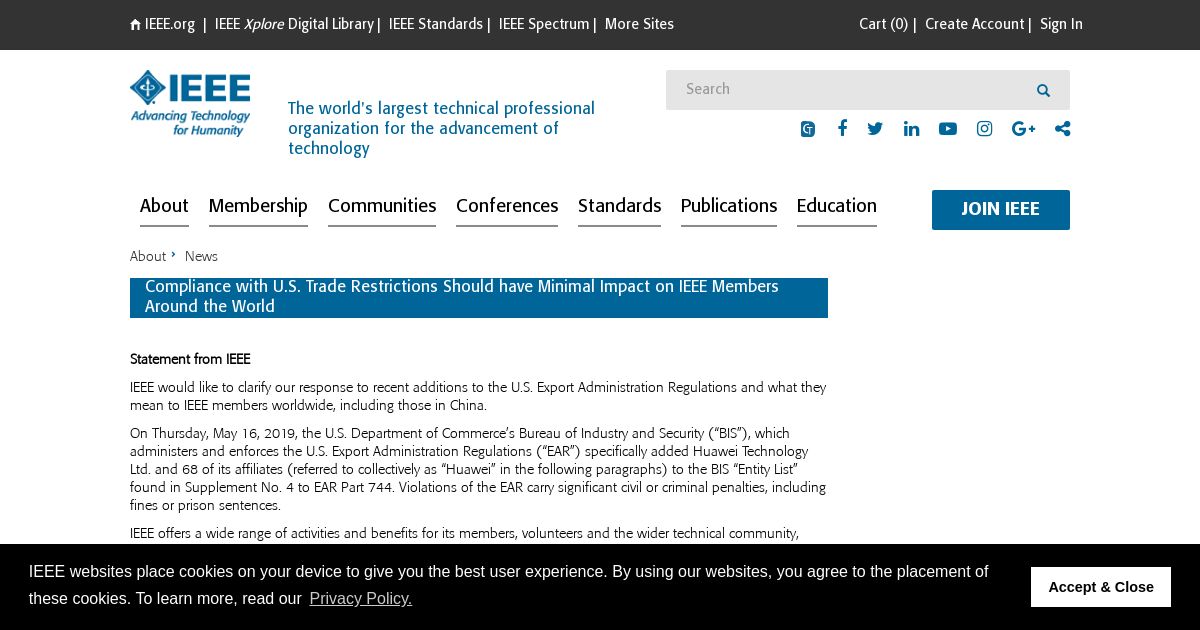This screenshot has height=630, width=1200.
Task: Open the Communities menu
Action: click(x=382, y=207)
